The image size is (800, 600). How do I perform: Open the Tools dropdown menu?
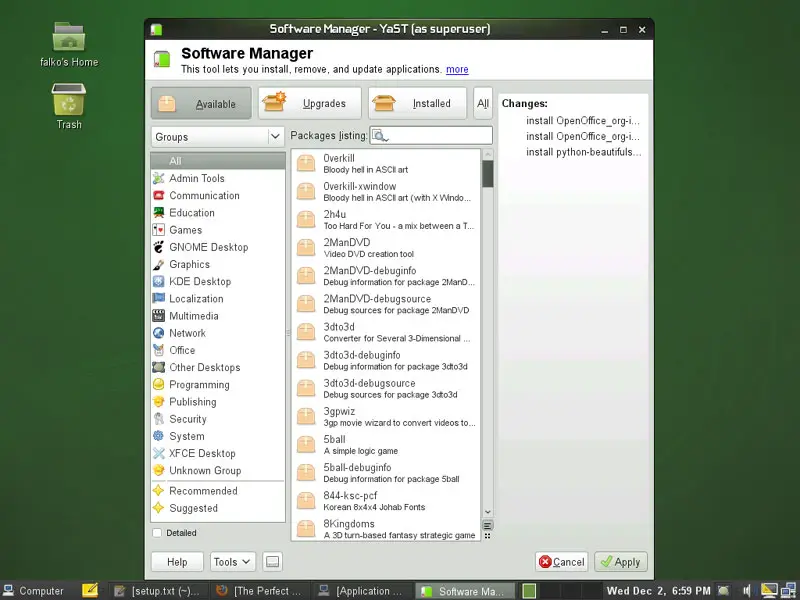233,562
